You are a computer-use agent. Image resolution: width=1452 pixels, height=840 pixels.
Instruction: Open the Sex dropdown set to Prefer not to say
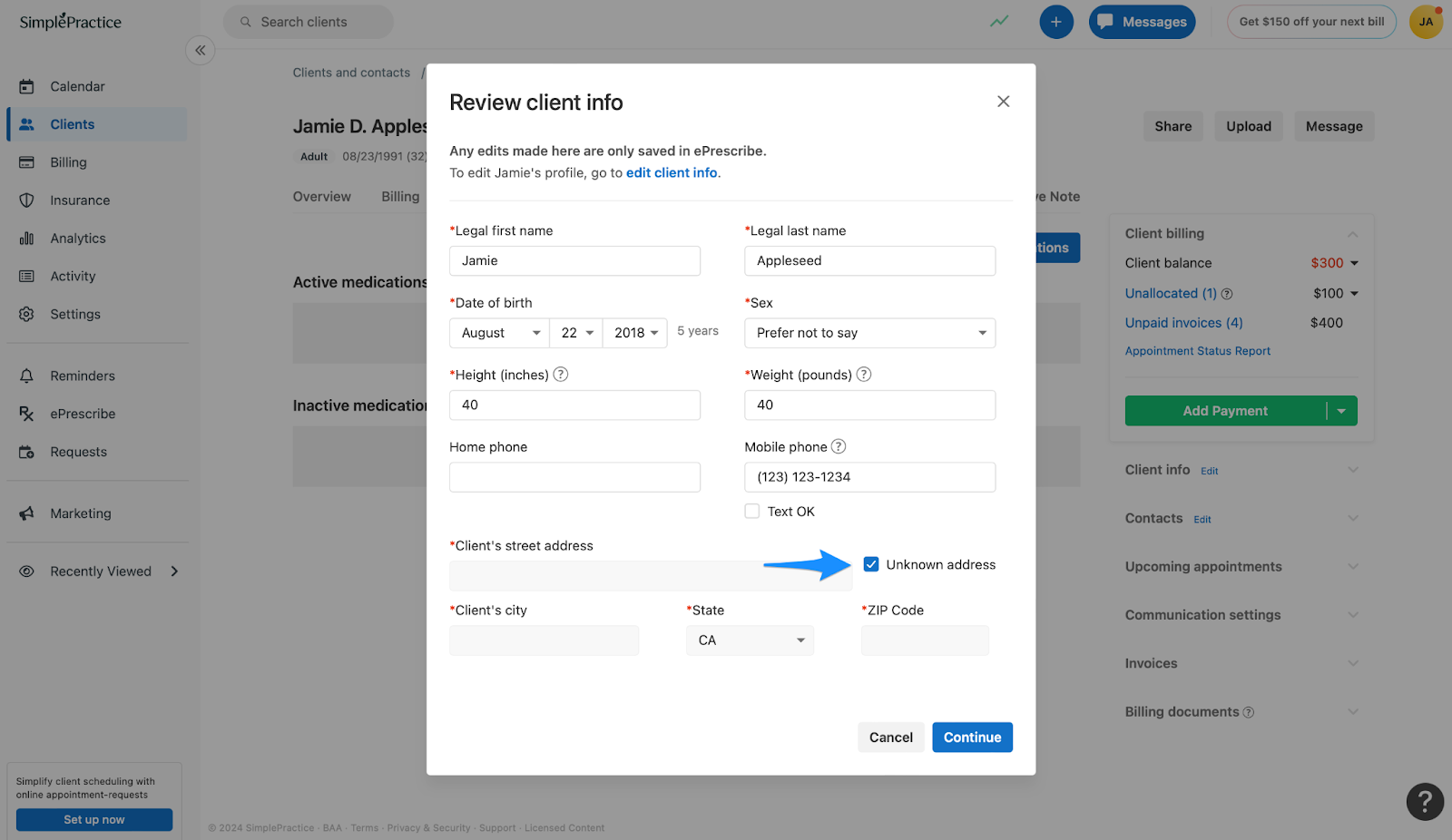(869, 332)
